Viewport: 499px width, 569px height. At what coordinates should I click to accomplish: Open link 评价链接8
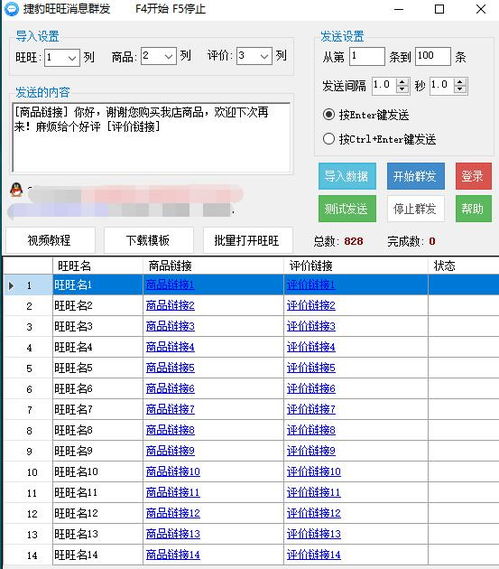pyautogui.click(x=311, y=430)
